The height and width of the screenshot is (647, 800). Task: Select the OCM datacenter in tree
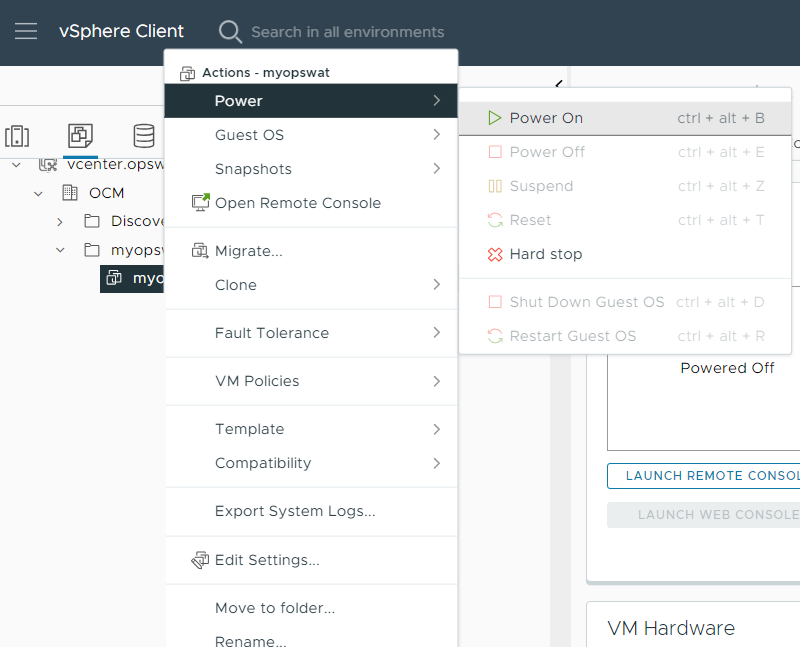point(106,193)
